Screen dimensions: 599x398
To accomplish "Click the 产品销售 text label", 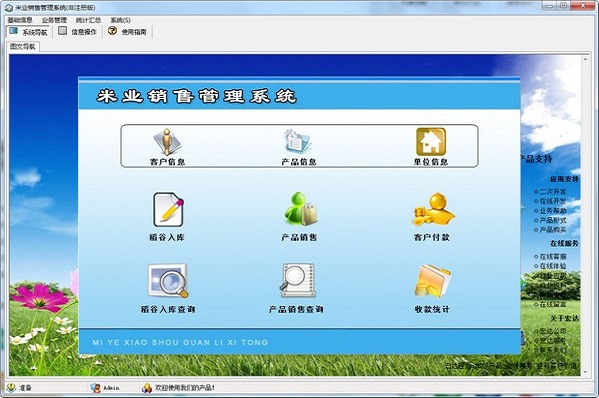I will tap(299, 238).
